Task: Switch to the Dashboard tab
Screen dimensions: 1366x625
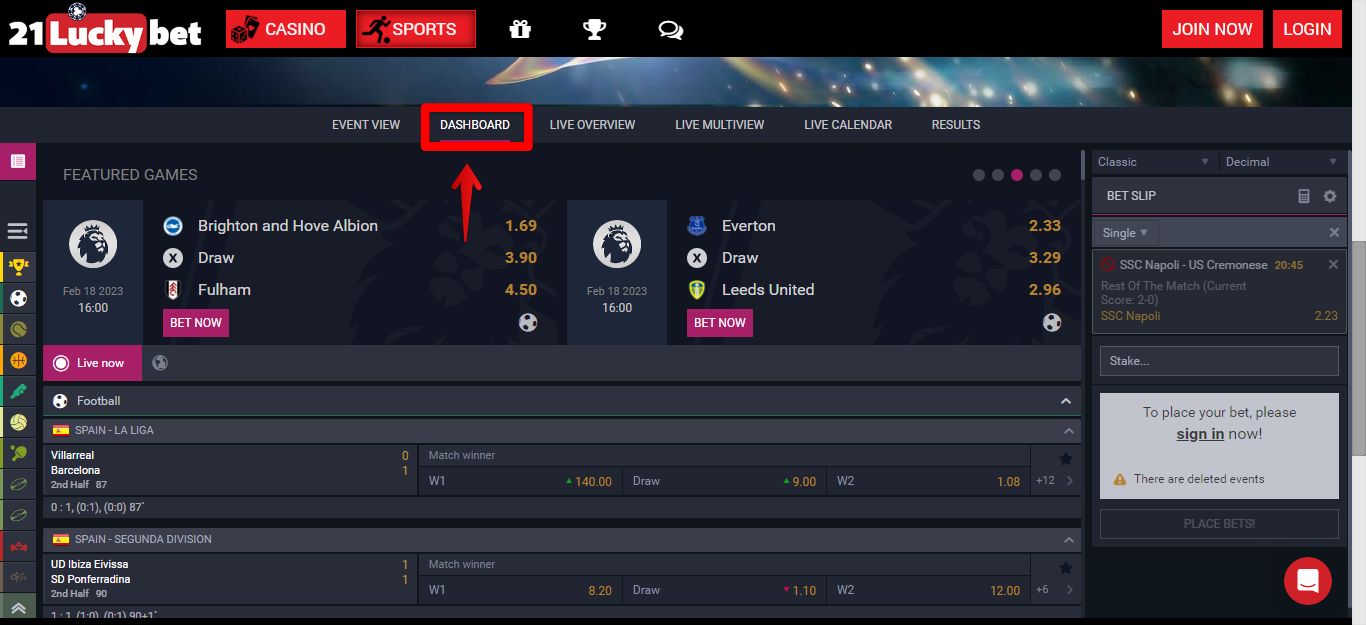Action: (x=475, y=125)
